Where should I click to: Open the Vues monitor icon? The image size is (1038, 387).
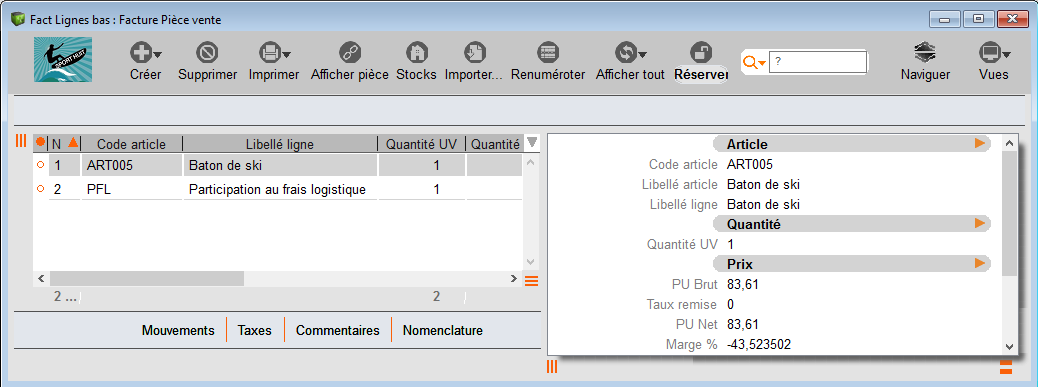[x=989, y=52]
